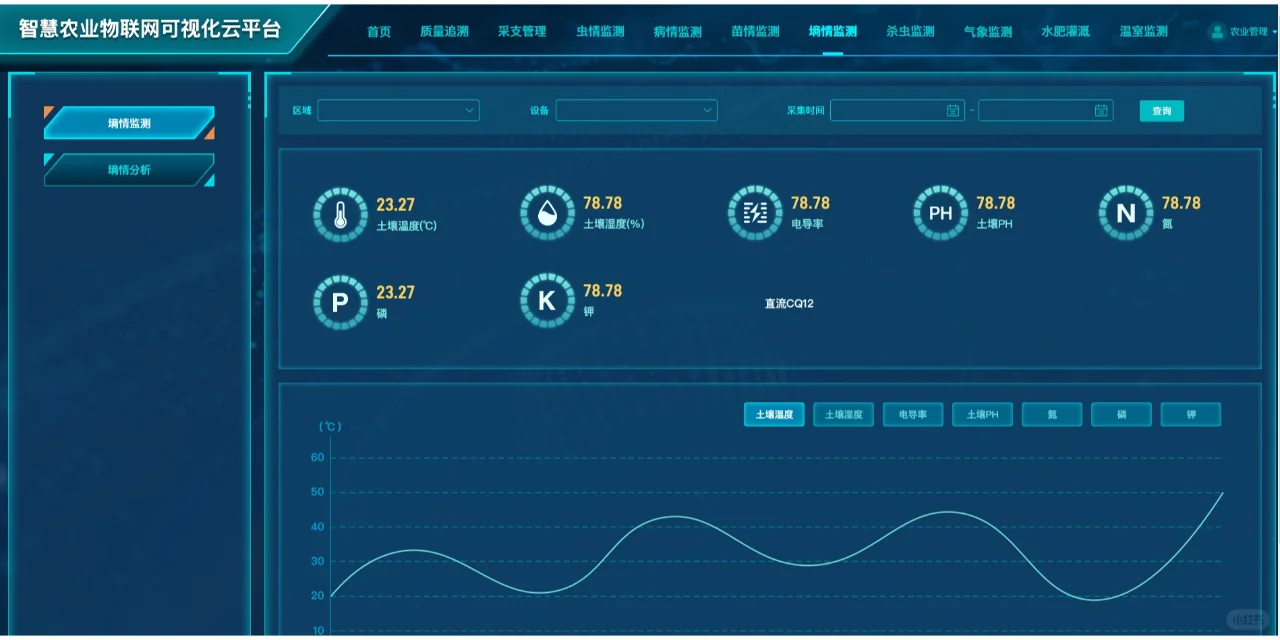Expand the 区域 region dropdown
Image resolution: width=1280 pixels, height=640 pixels.
398,110
